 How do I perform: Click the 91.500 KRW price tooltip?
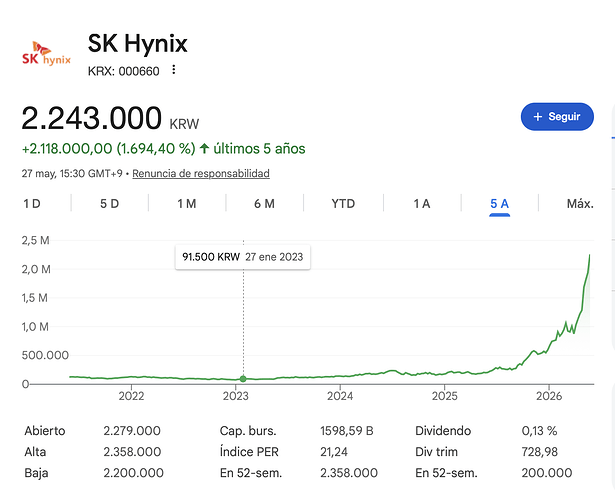pyautogui.click(x=243, y=257)
